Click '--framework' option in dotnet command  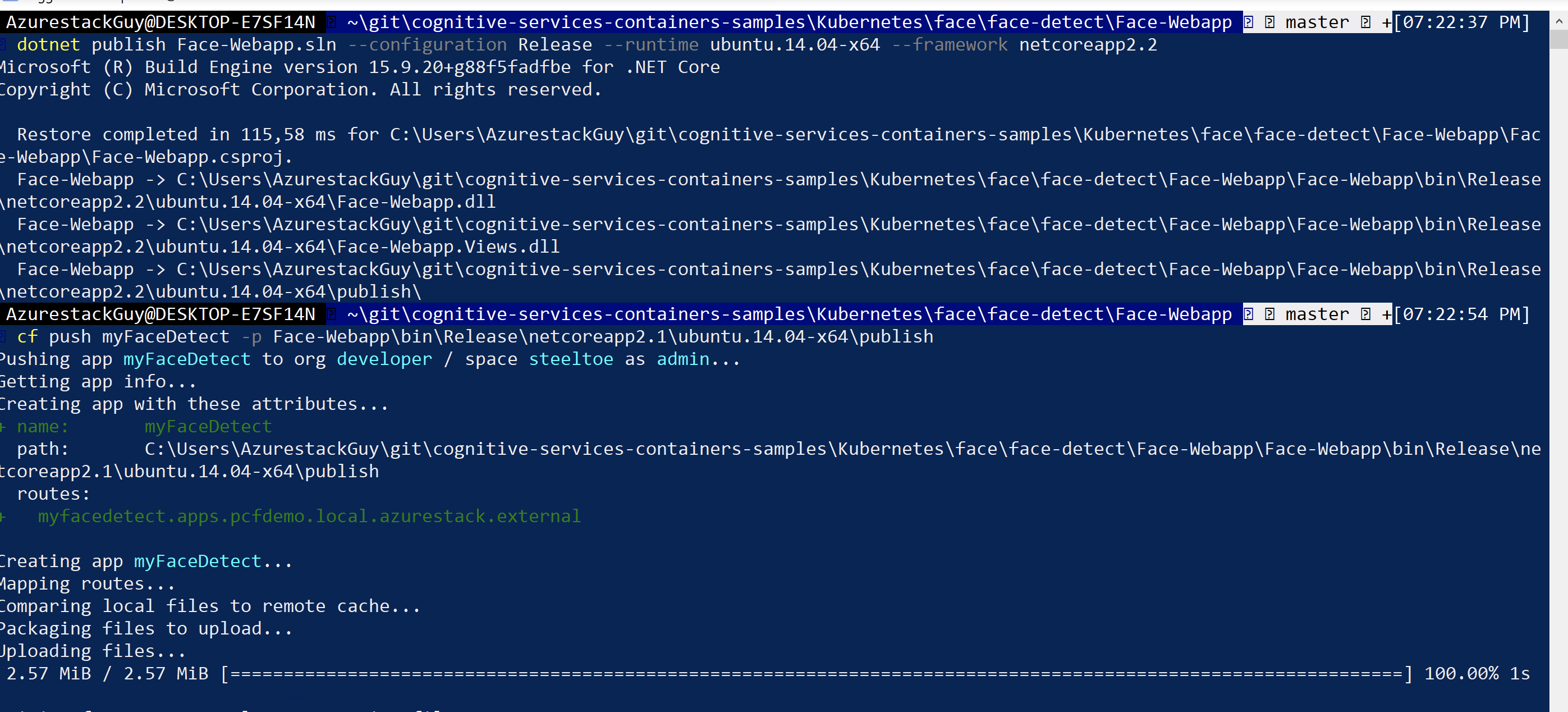coord(949,44)
